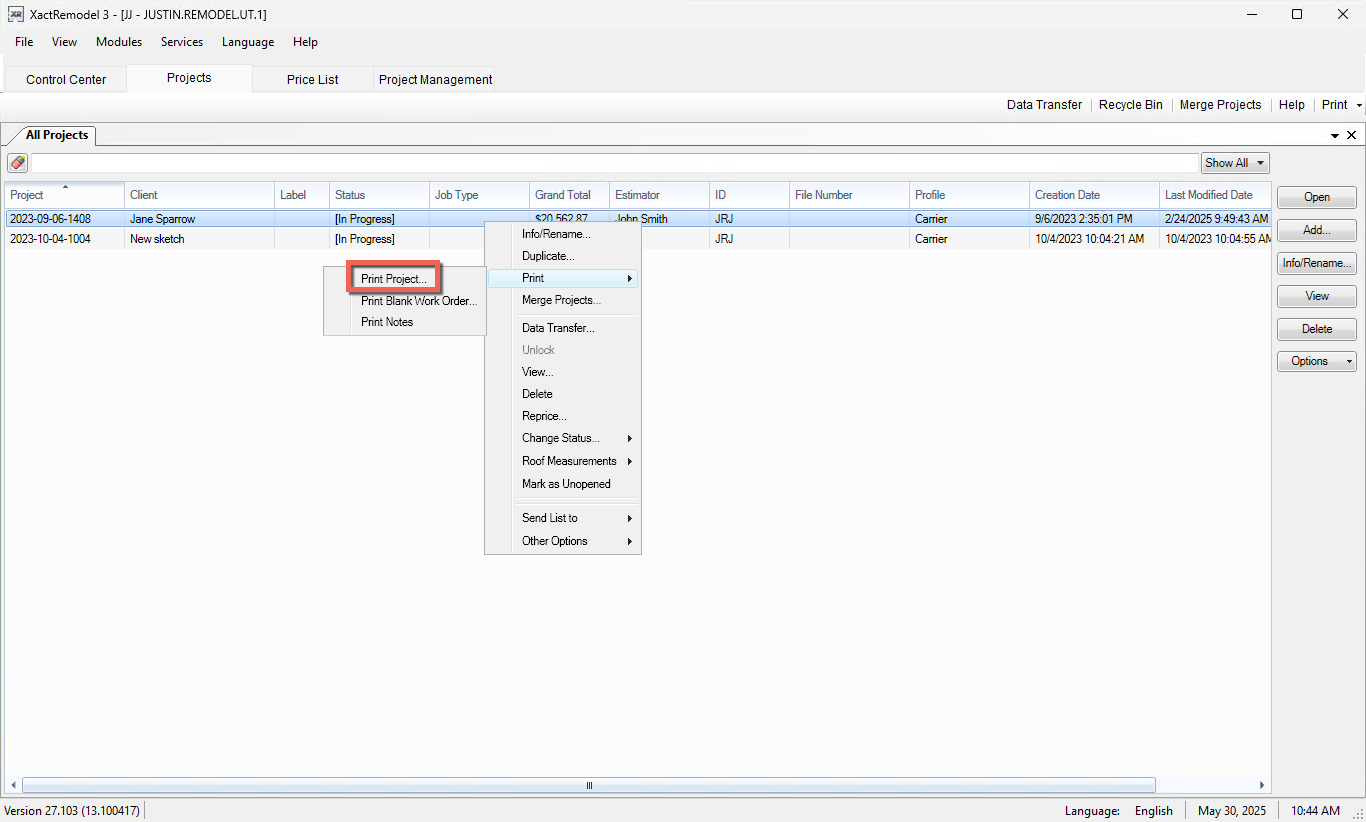Image resolution: width=1366 pixels, height=822 pixels.
Task: Click the scrollbar right arrow
Action: pyautogui.click(x=1262, y=786)
